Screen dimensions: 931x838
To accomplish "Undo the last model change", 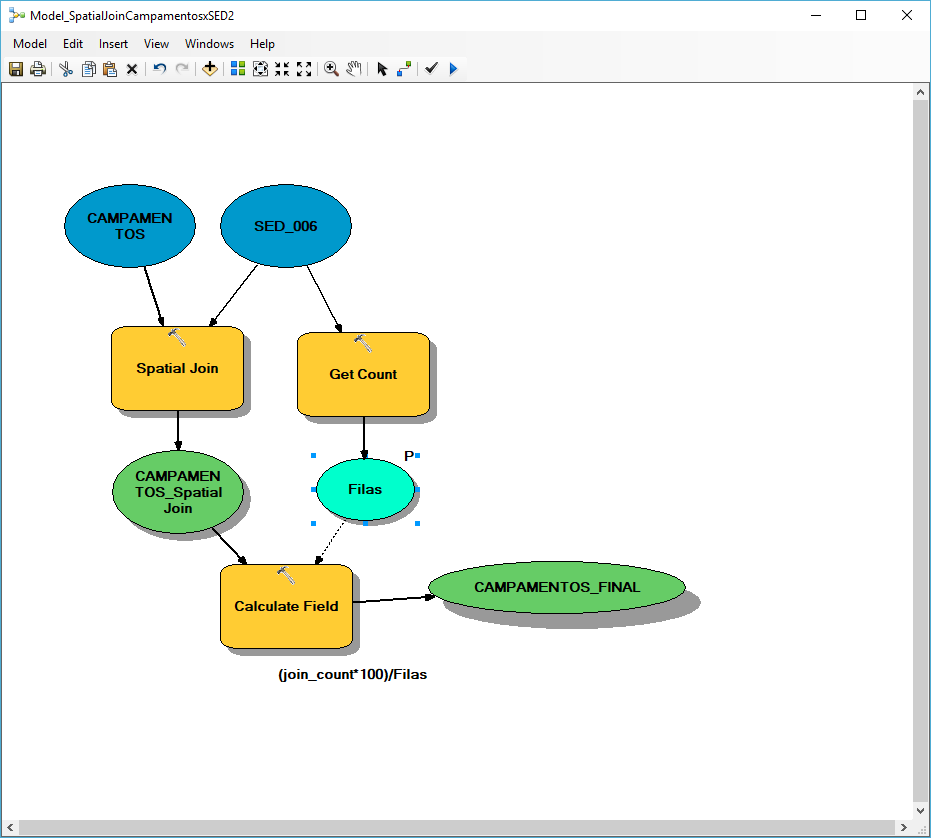I will (x=160, y=69).
